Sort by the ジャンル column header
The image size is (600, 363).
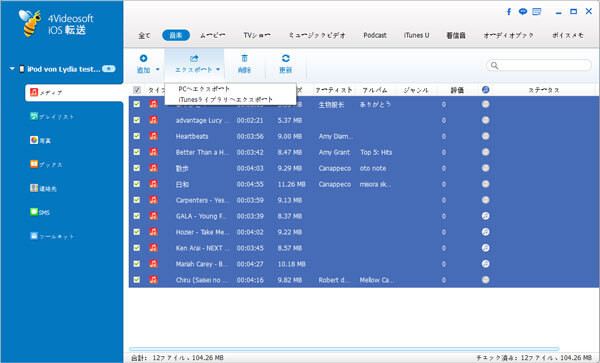(x=416, y=90)
